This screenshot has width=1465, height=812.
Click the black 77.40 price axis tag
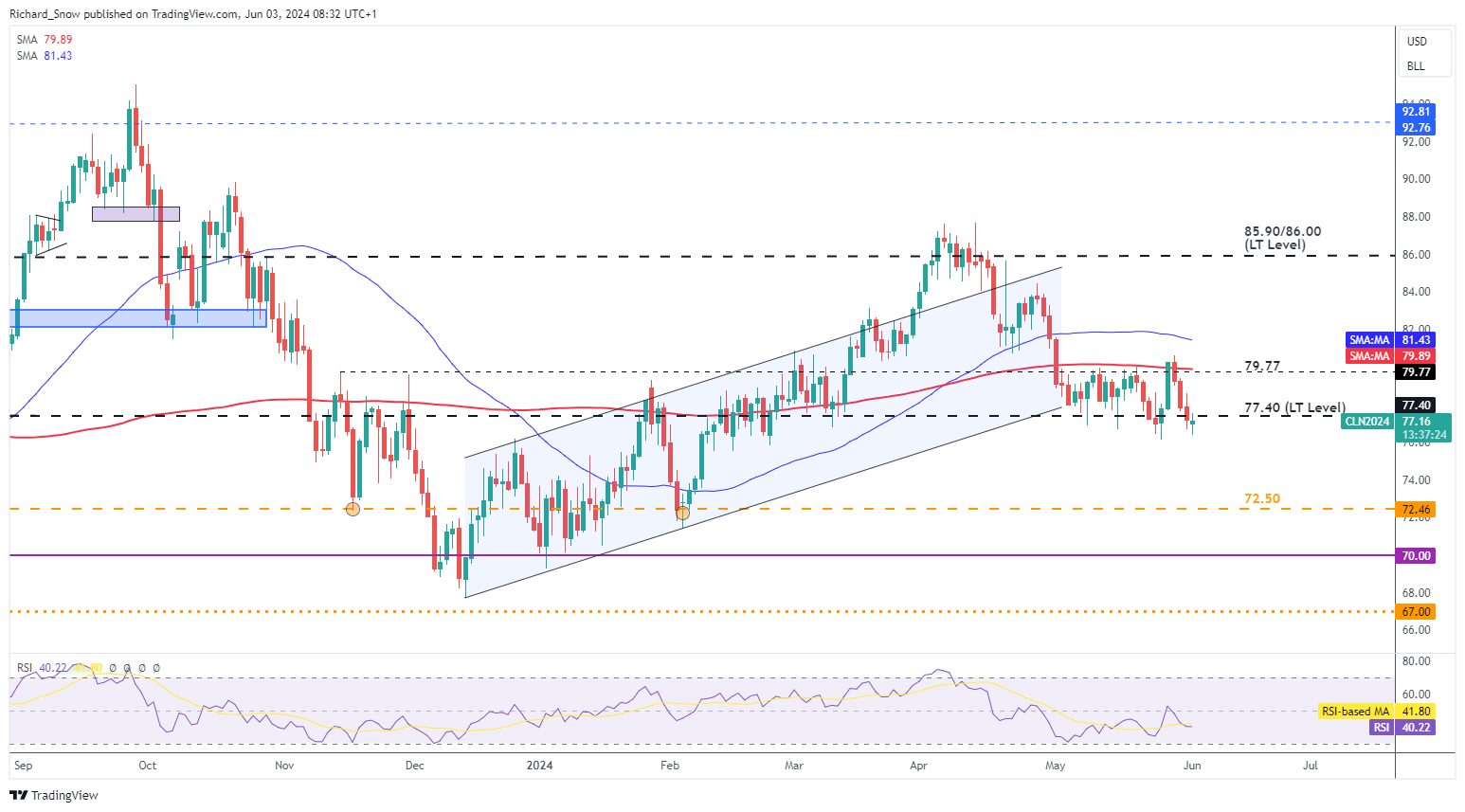pos(1416,405)
